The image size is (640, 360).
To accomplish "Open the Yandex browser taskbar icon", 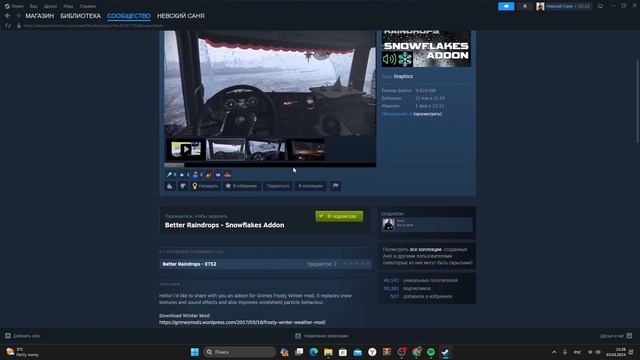I will click(372, 352).
